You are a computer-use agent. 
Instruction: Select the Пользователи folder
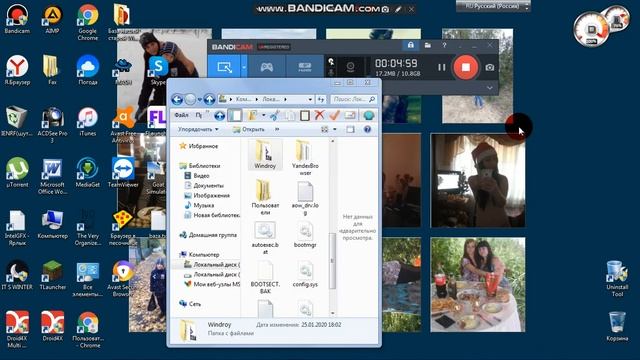click(x=265, y=197)
